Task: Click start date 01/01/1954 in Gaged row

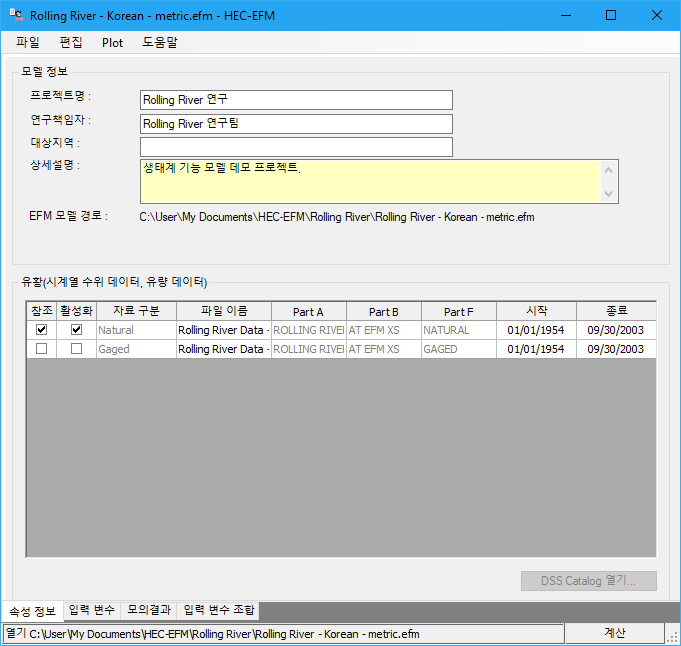Action: 536,349
